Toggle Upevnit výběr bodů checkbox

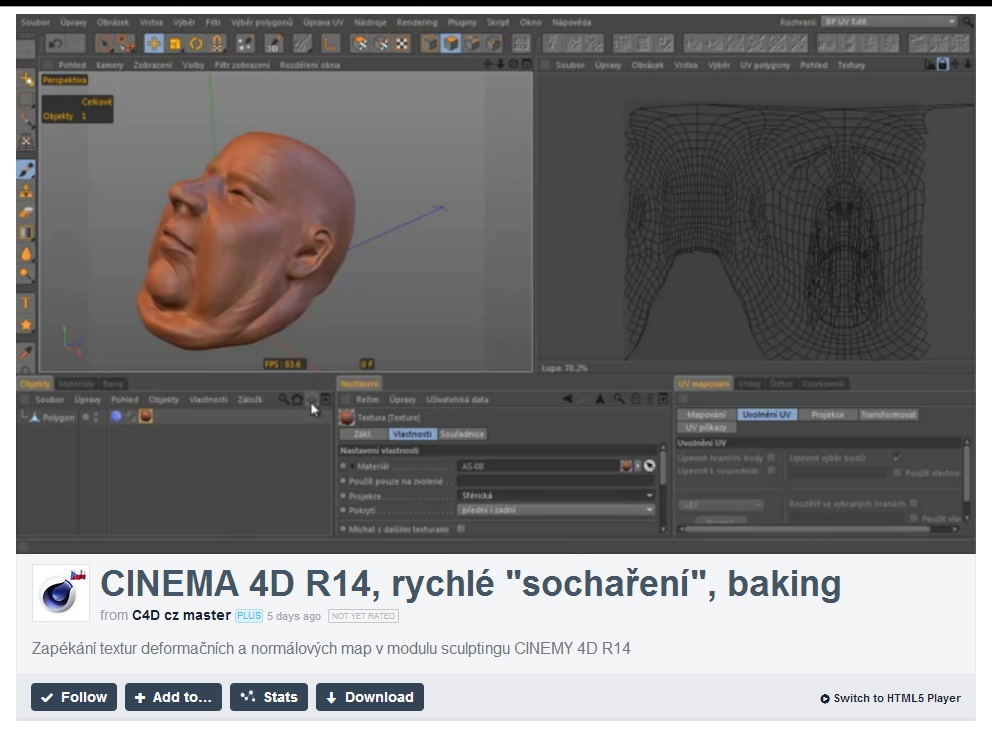(897, 457)
